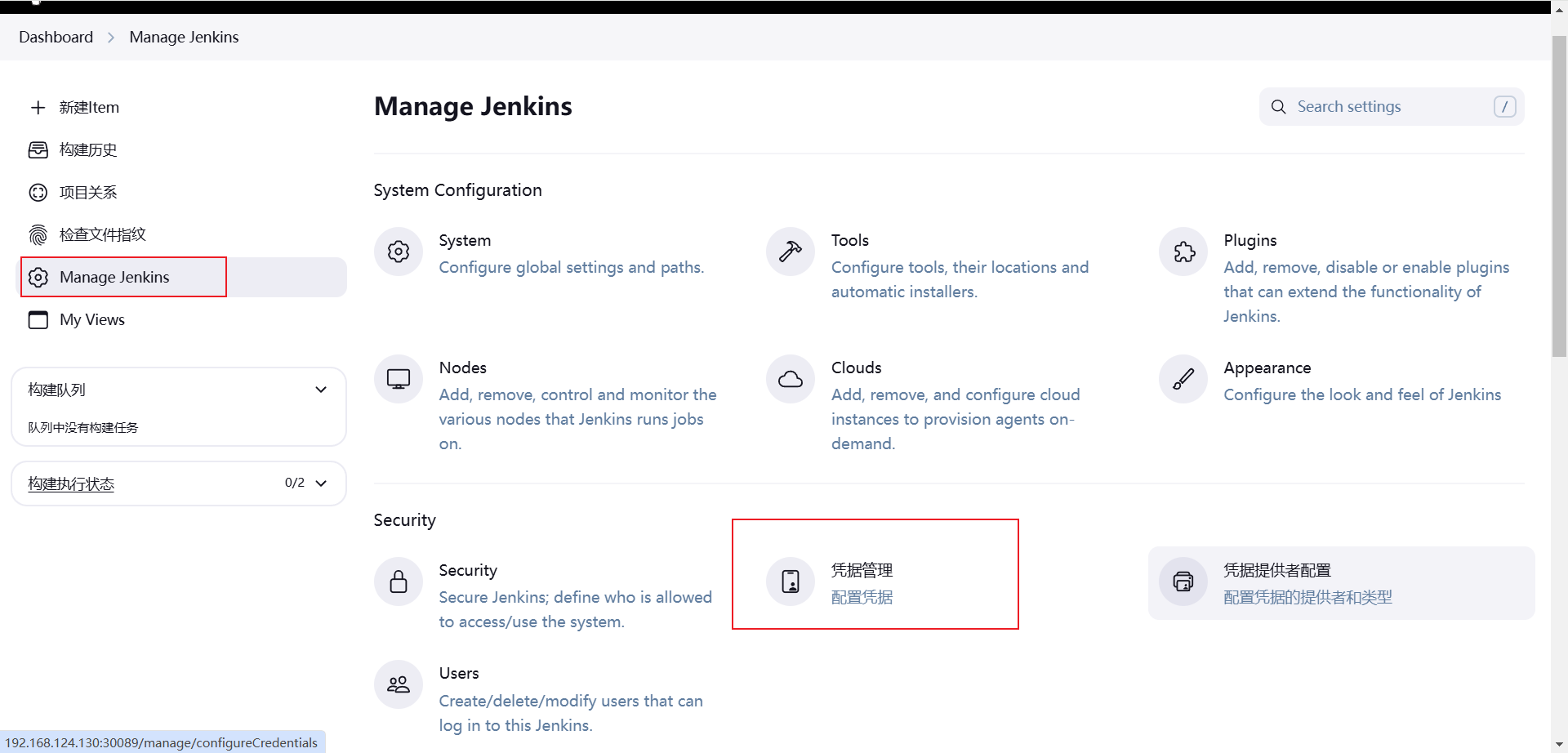Open System settings via its gear icon
The width and height of the screenshot is (1568, 753).
pyautogui.click(x=399, y=252)
